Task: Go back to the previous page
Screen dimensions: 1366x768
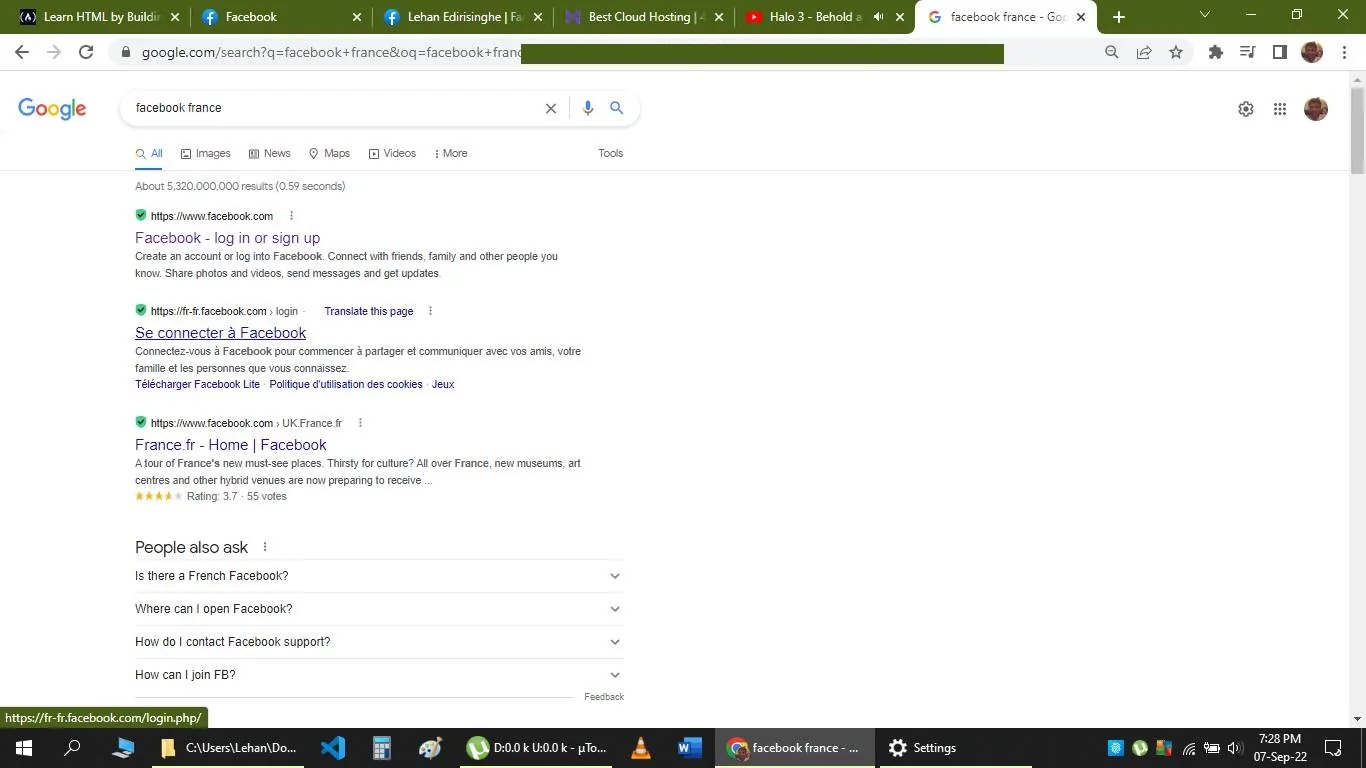Action: 22,52
